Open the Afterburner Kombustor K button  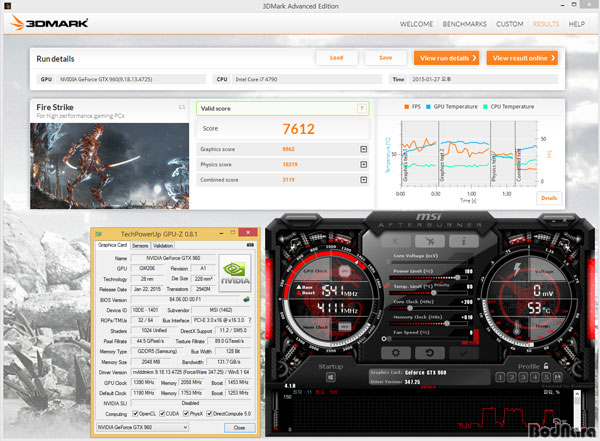tap(396, 241)
